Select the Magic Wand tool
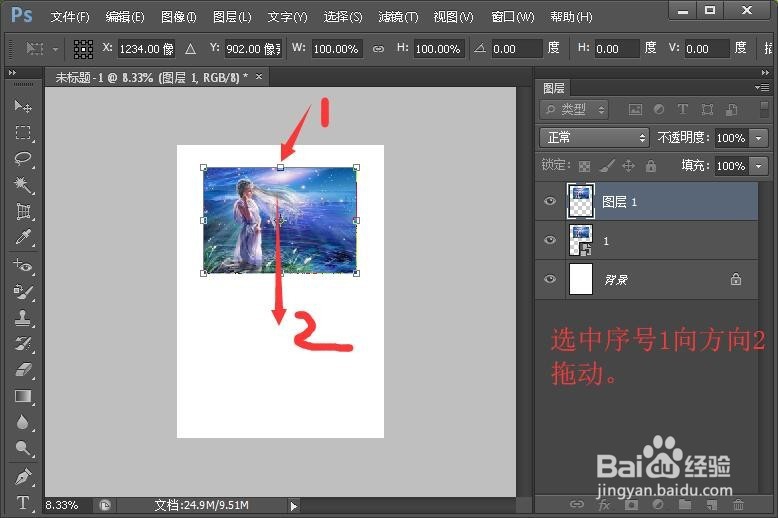The width and height of the screenshot is (778, 518). (x=22, y=185)
